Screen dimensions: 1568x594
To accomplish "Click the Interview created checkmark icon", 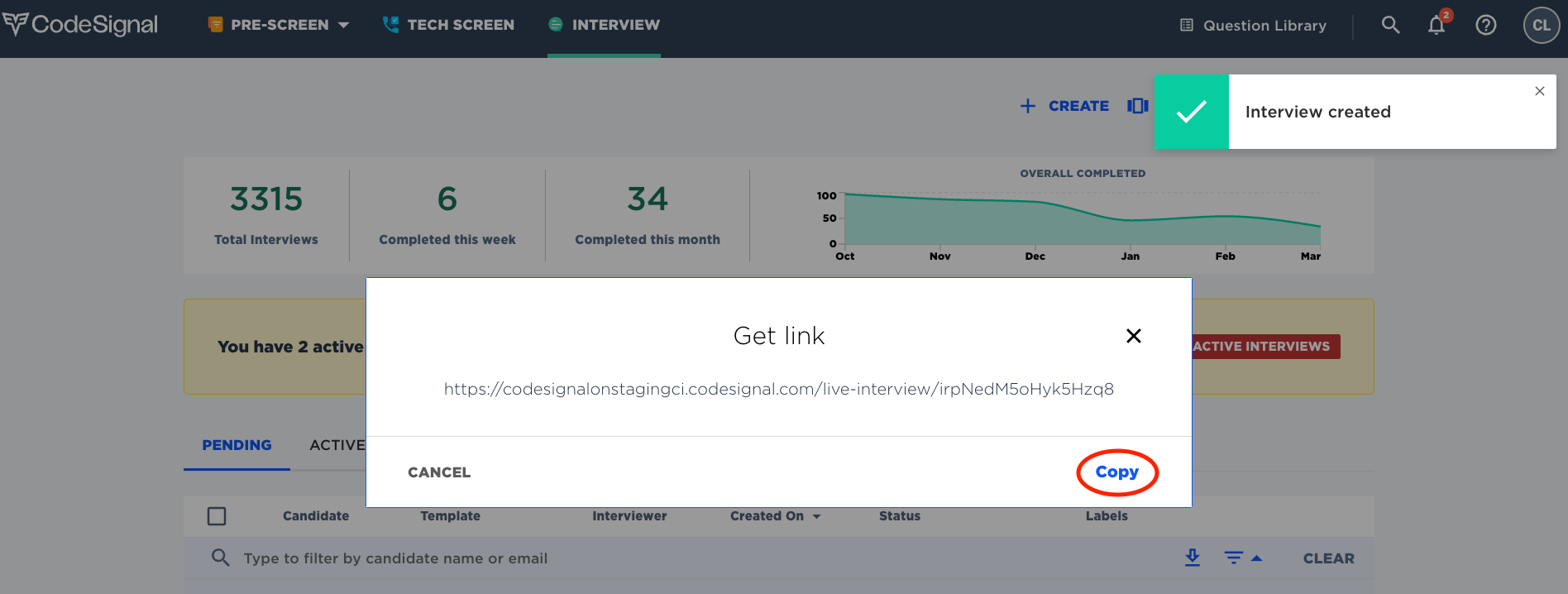I will pos(1192,112).
